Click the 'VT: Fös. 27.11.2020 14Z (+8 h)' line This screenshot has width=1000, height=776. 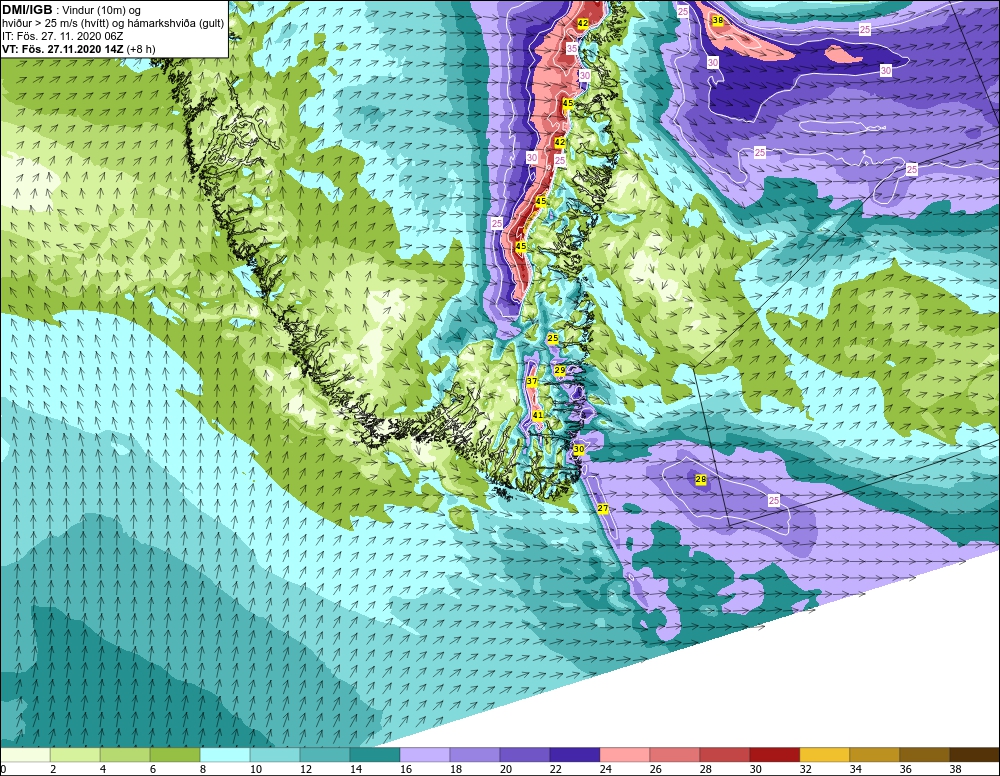78,49
